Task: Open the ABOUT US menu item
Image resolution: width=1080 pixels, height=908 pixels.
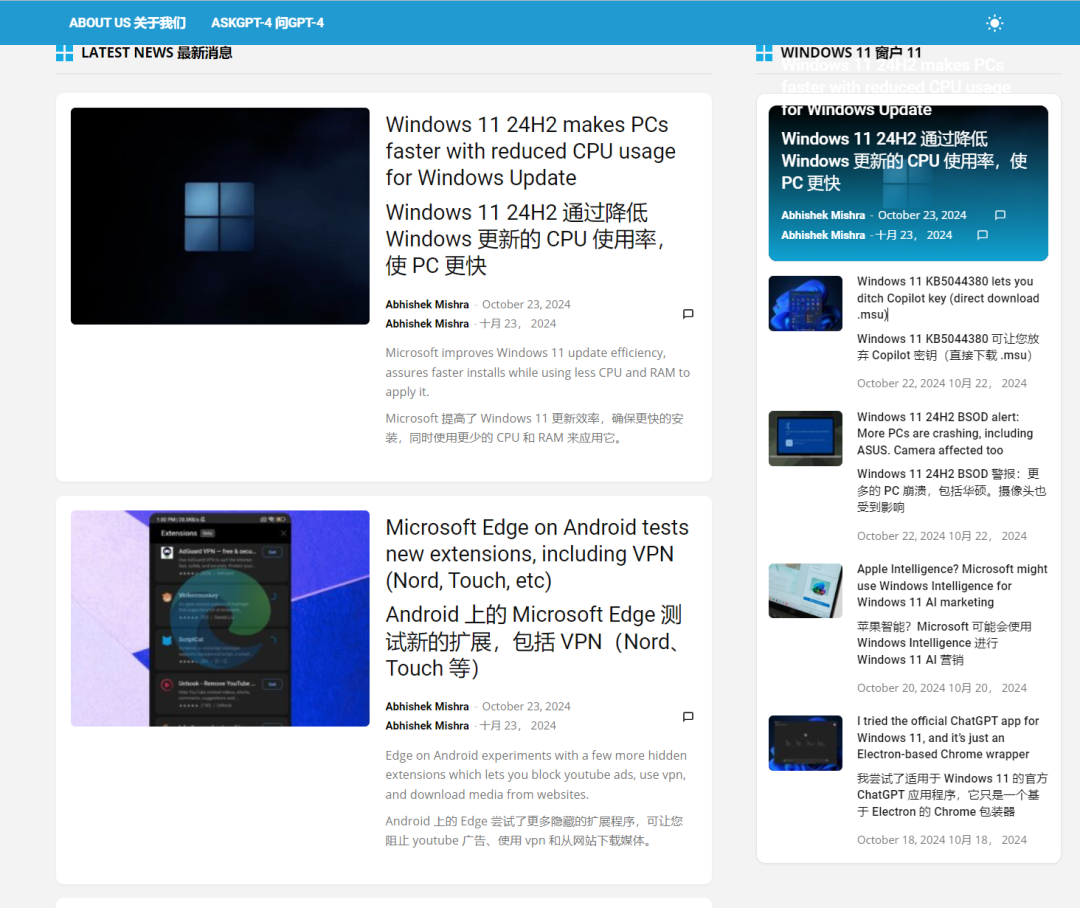Action: 127,23
